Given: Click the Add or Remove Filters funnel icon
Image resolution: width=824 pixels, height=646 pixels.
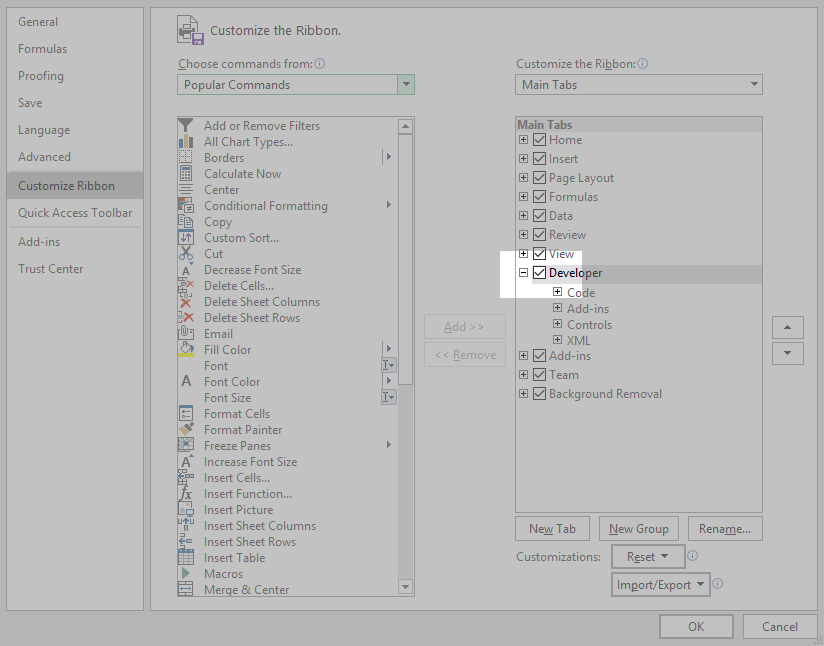Looking at the screenshot, I should [186, 126].
